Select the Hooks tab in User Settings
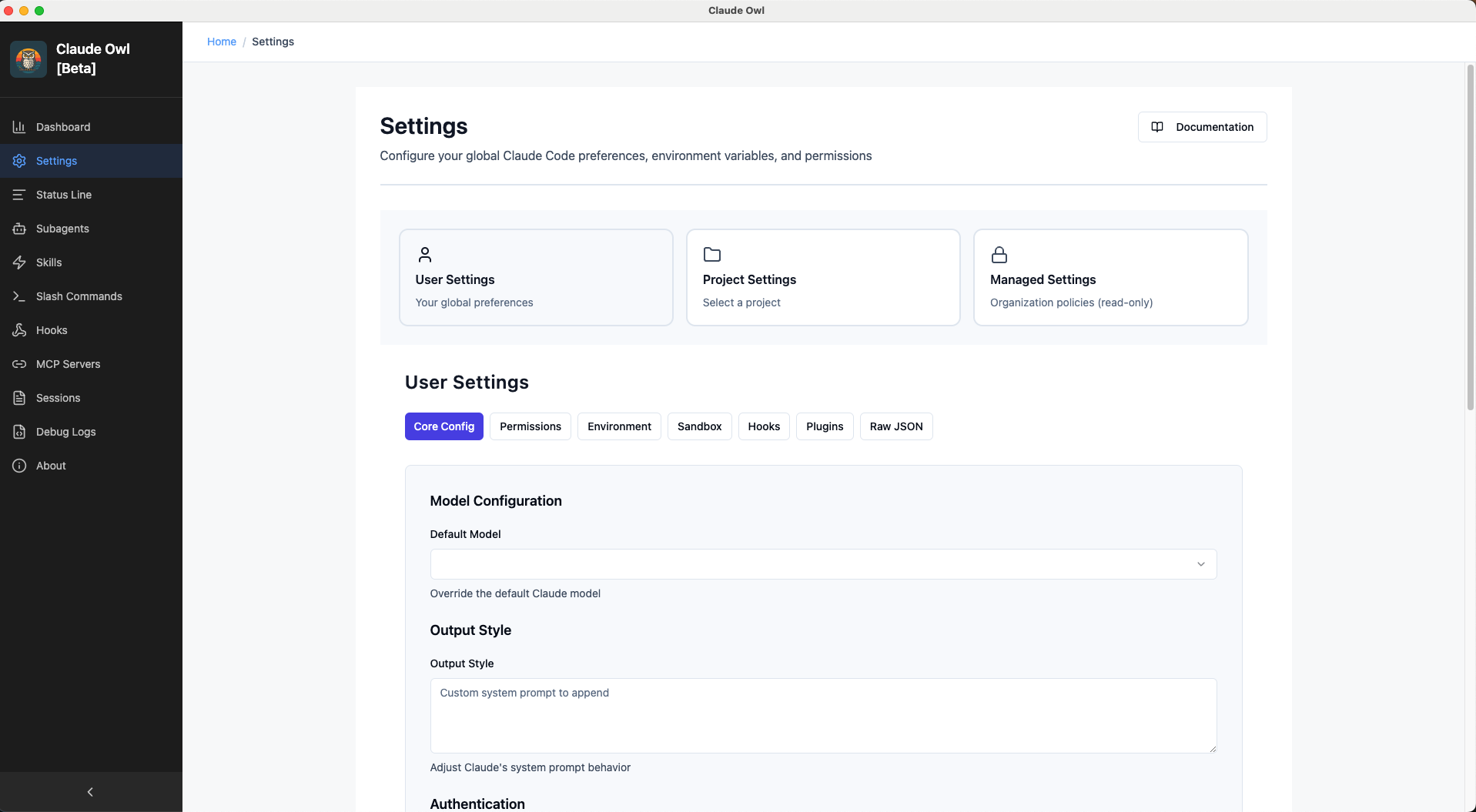 pyautogui.click(x=764, y=426)
